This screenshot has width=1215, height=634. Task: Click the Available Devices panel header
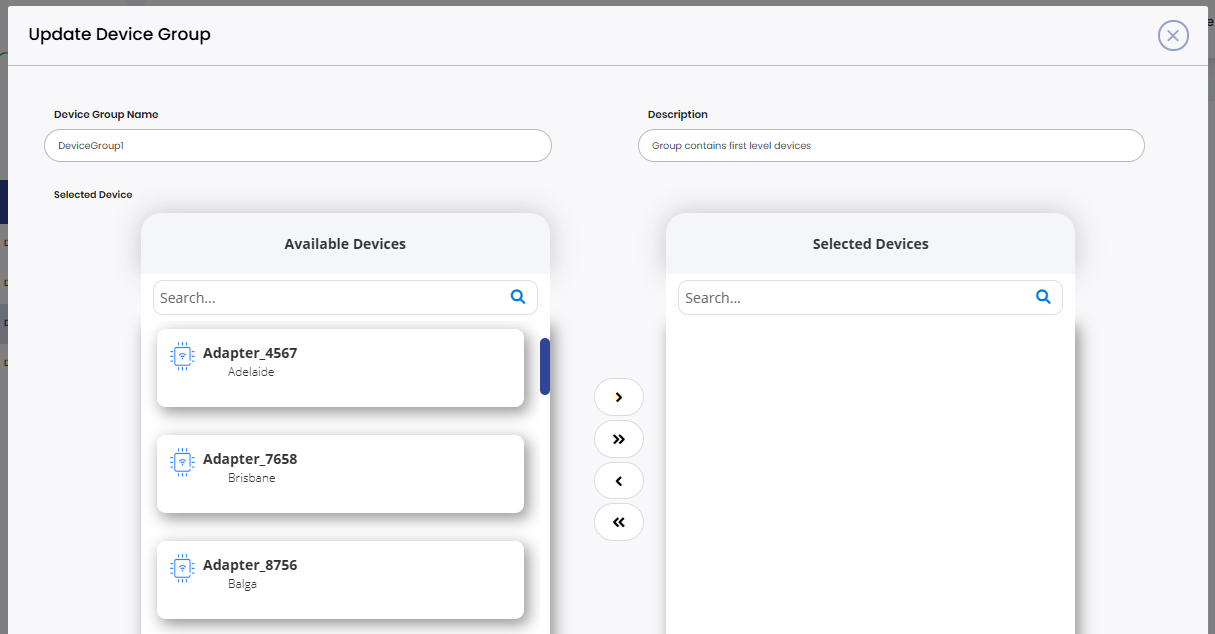coord(345,243)
